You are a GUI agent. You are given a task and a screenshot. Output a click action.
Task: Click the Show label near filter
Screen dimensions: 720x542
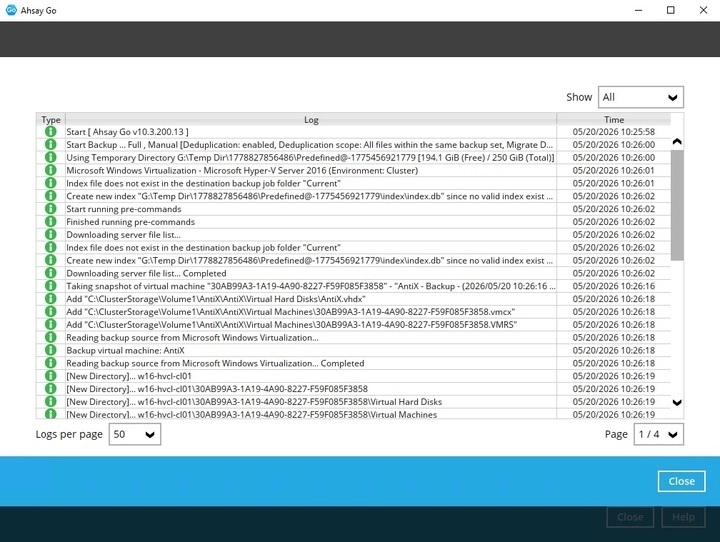tap(579, 97)
